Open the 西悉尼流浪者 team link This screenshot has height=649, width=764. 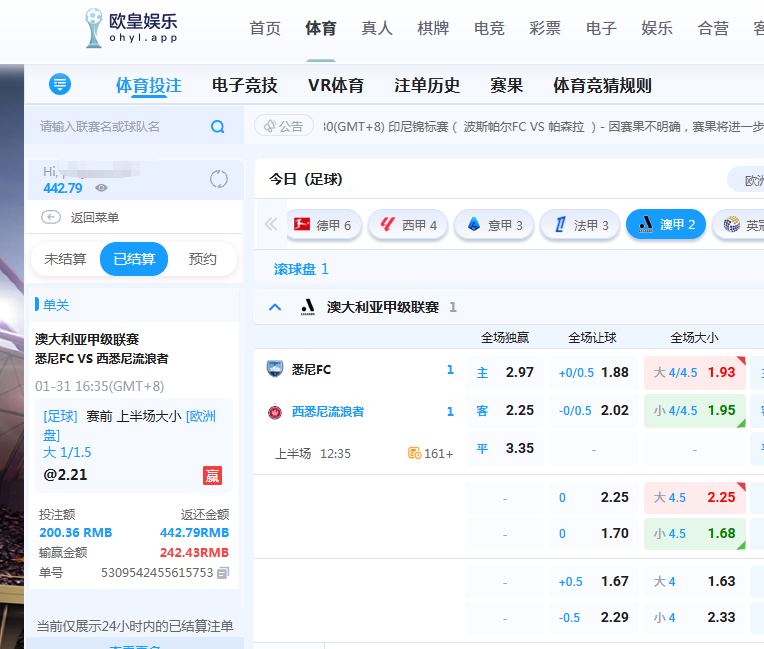point(327,411)
